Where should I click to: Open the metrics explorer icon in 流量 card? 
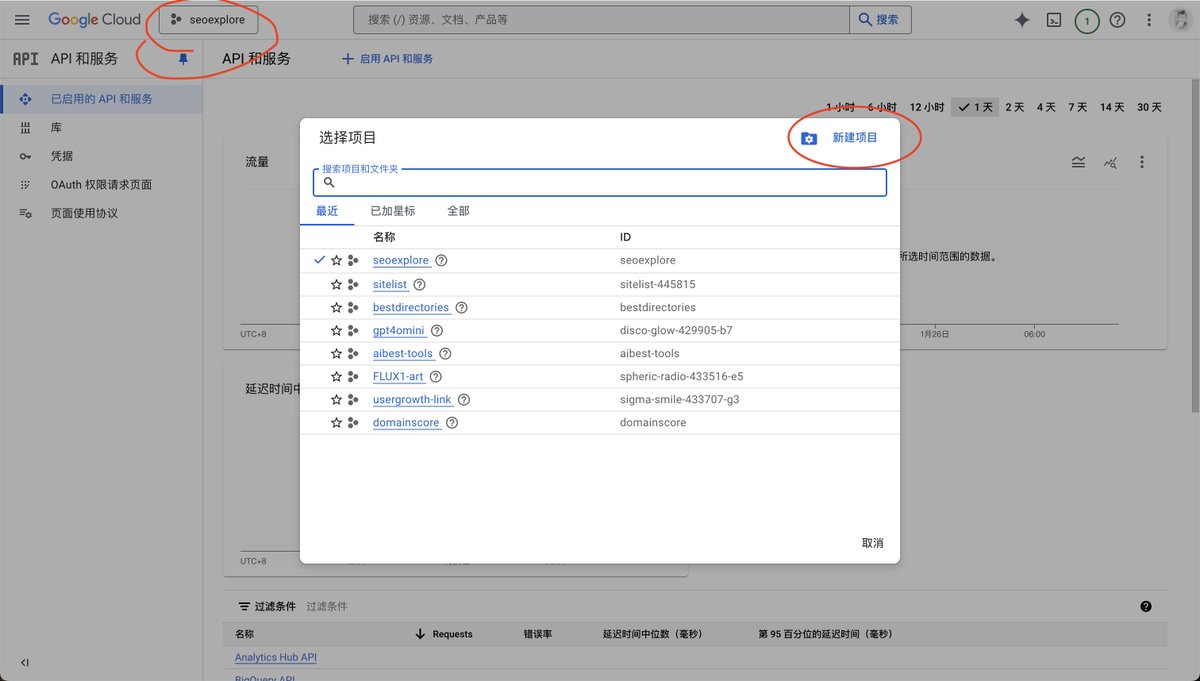pyautogui.click(x=1110, y=162)
